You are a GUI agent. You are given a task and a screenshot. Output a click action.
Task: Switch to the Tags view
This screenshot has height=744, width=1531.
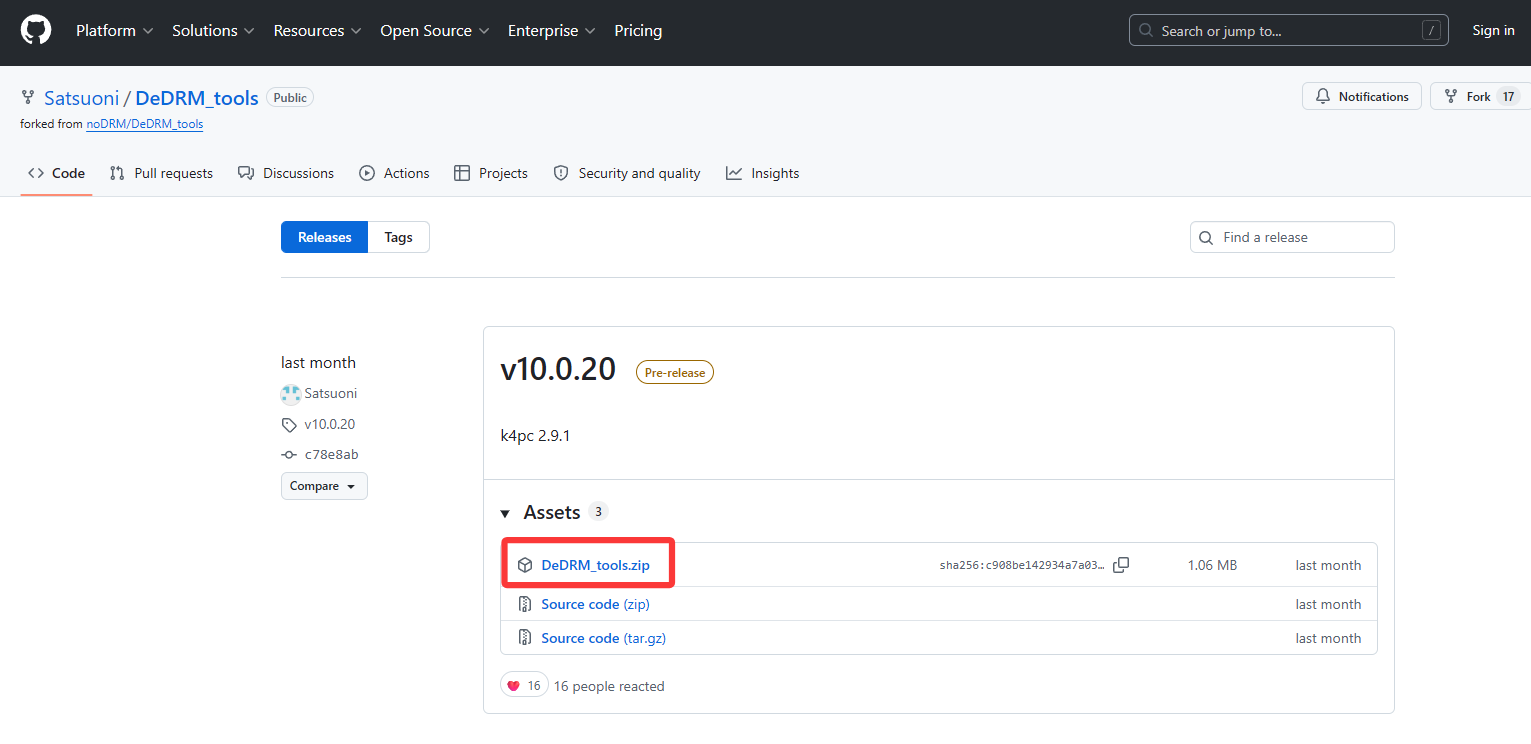click(398, 237)
